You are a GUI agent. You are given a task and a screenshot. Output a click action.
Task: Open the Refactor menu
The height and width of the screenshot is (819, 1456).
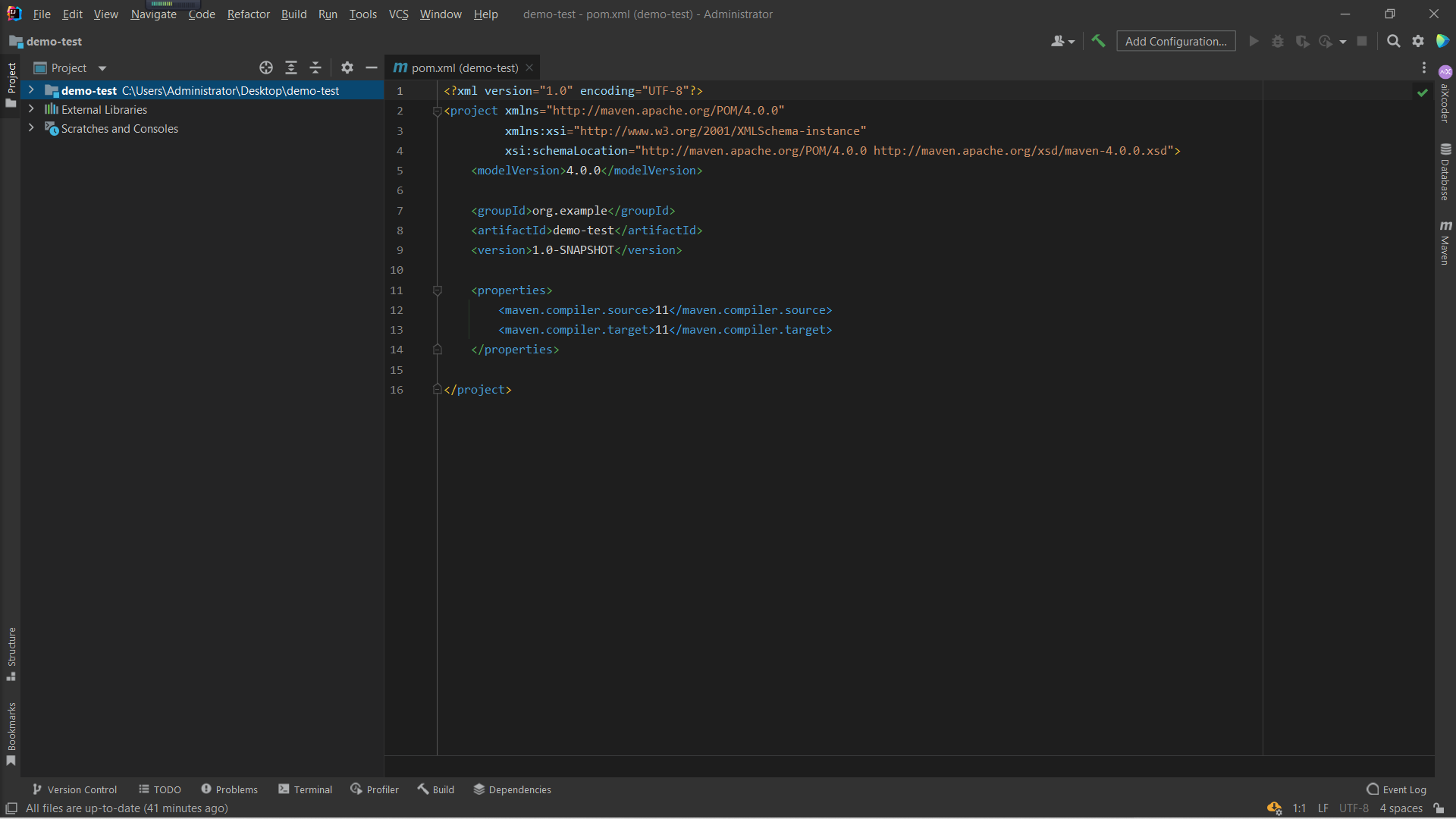click(248, 14)
